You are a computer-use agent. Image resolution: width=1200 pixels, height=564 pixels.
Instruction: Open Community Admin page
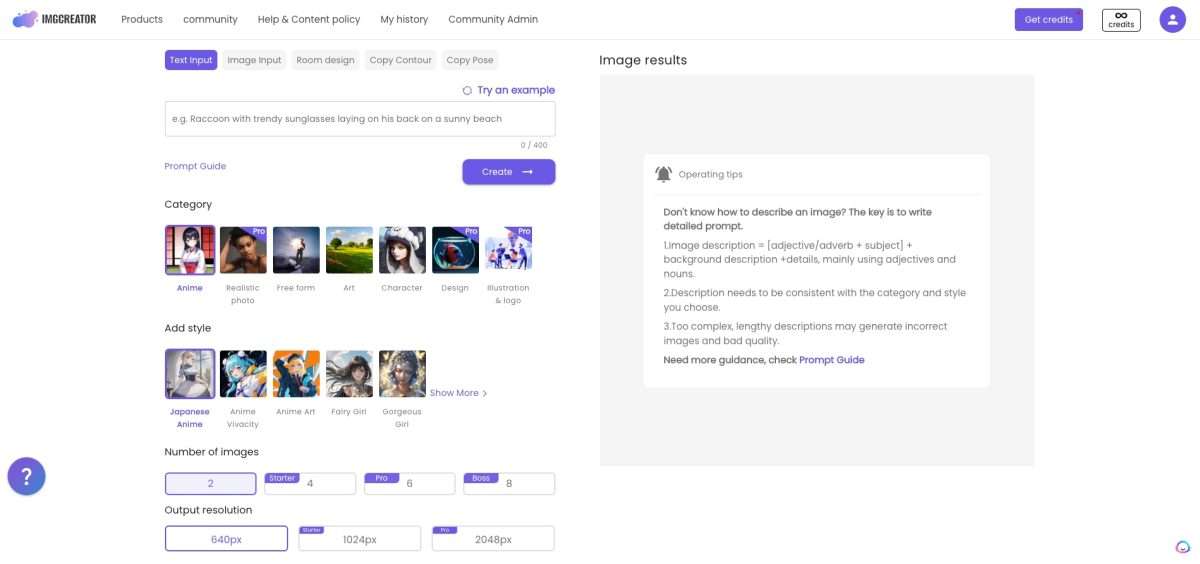click(493, 19)
